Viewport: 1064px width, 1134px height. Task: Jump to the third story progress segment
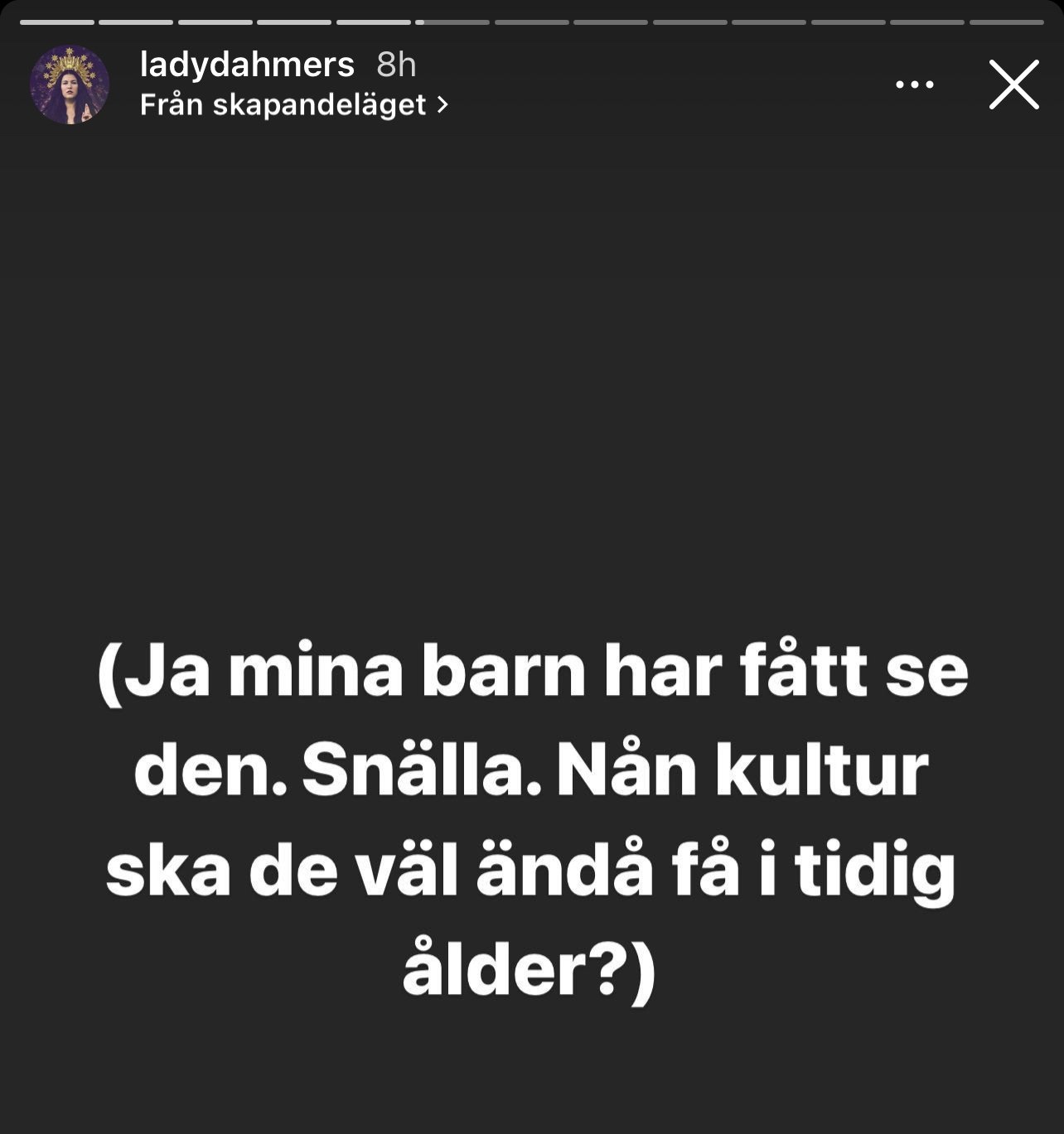pyautogui.click(x=215, y=22)
